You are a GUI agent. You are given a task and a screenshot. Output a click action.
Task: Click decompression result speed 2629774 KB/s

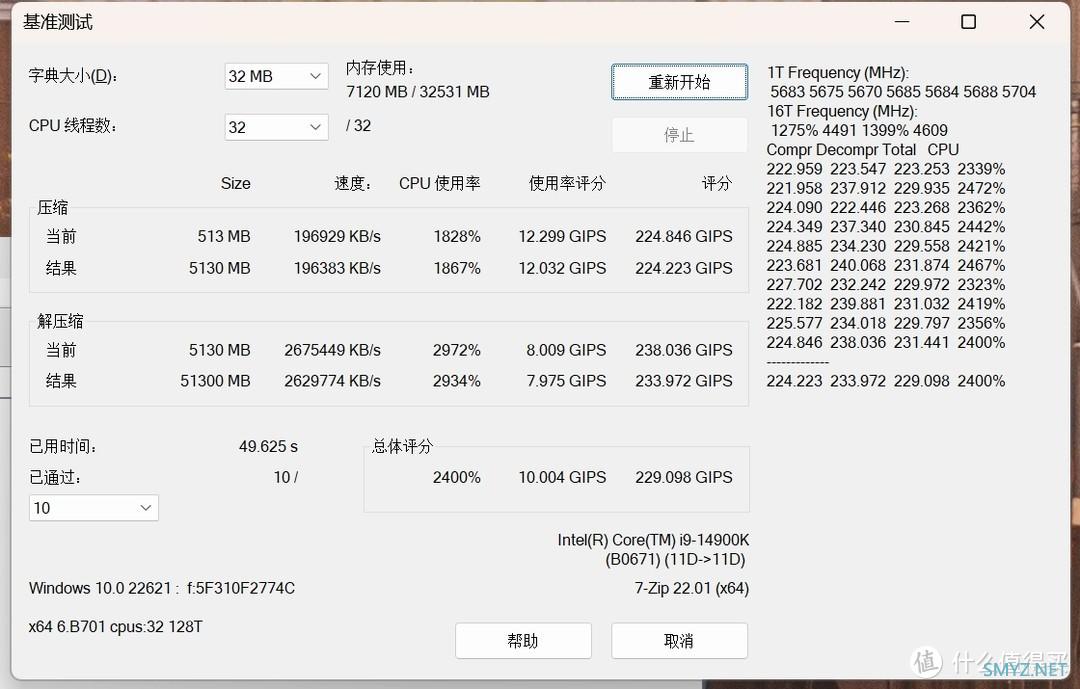click(332, 381)
